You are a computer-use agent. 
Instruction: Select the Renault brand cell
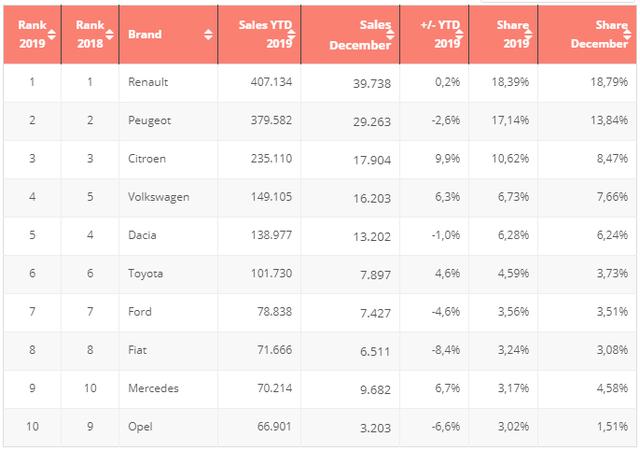148,83
